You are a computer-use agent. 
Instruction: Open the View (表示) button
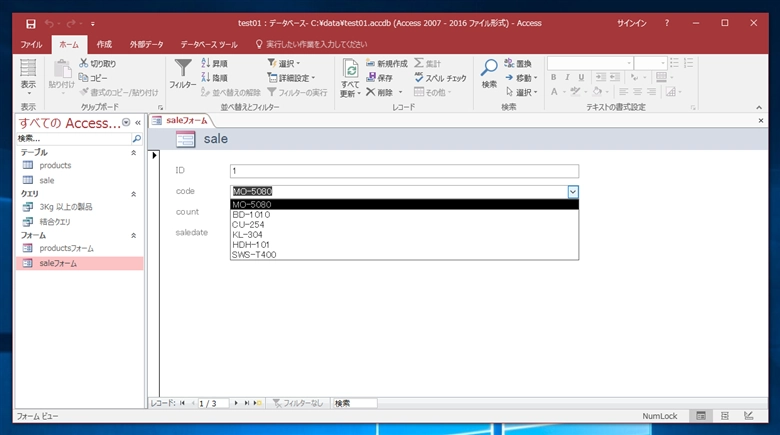28,78
